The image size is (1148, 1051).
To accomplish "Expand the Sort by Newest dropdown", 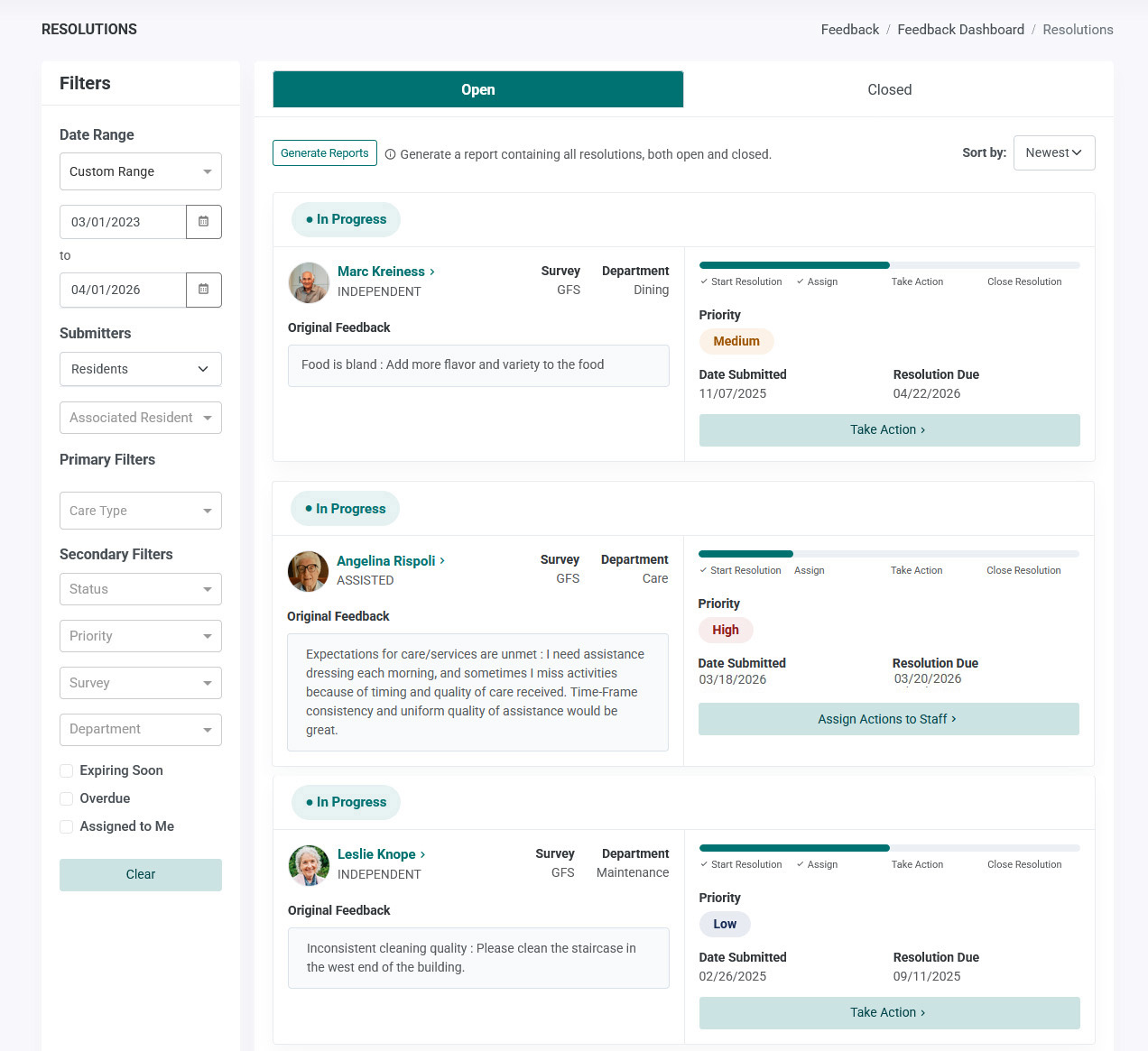I will pos(1054,152).
